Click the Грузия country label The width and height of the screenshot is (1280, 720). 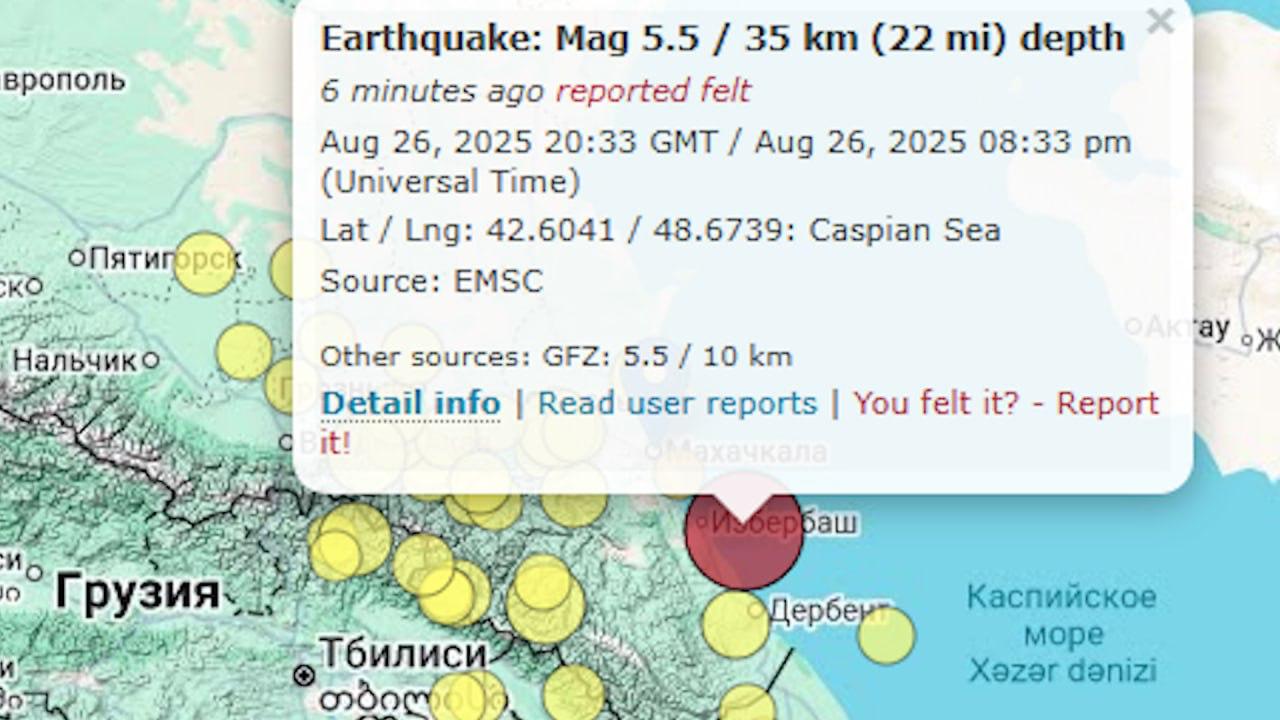tap(137, 591)
